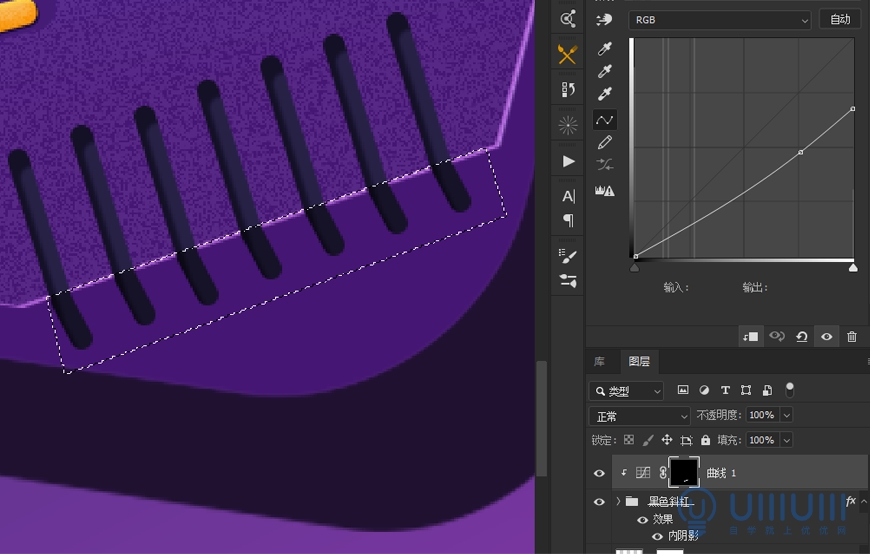Screen dimensions: 870x554
Task: Open the Character panel icon
Action: [x=568, y=196]
